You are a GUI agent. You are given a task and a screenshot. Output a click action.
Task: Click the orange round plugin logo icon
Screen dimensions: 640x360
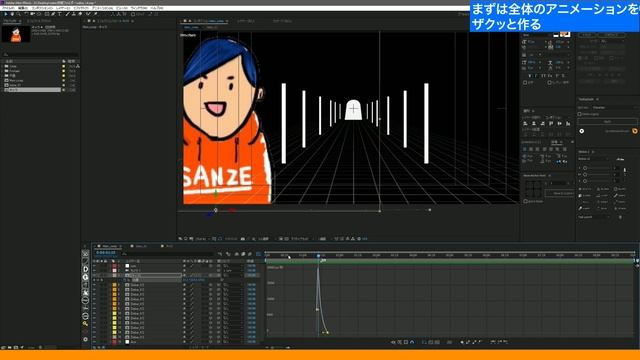pos(634,131)
